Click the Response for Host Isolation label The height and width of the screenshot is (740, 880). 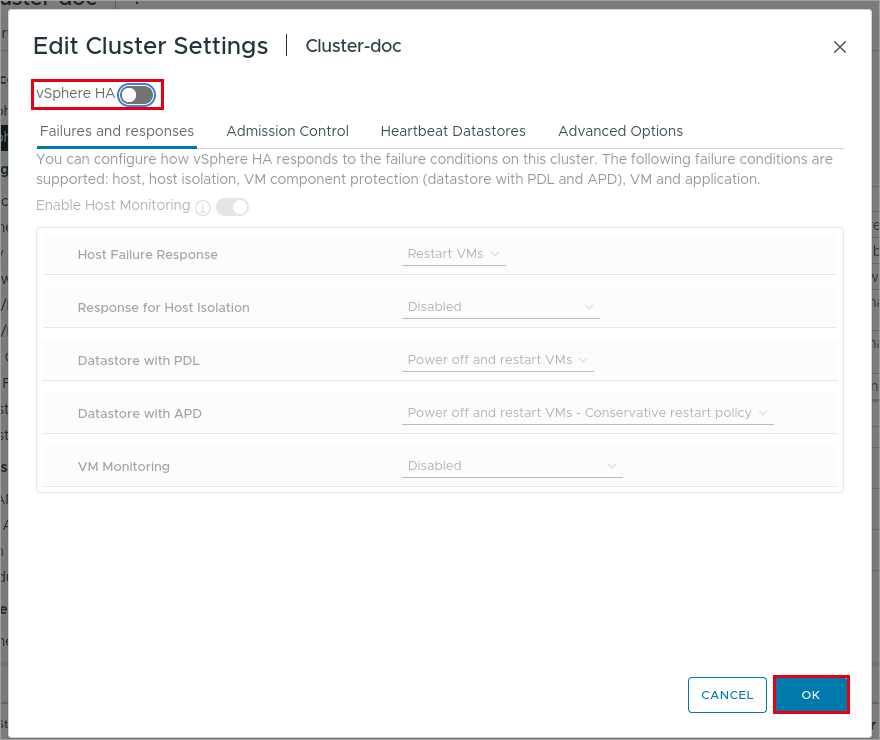pyautogui.click(x=163, y=307)
